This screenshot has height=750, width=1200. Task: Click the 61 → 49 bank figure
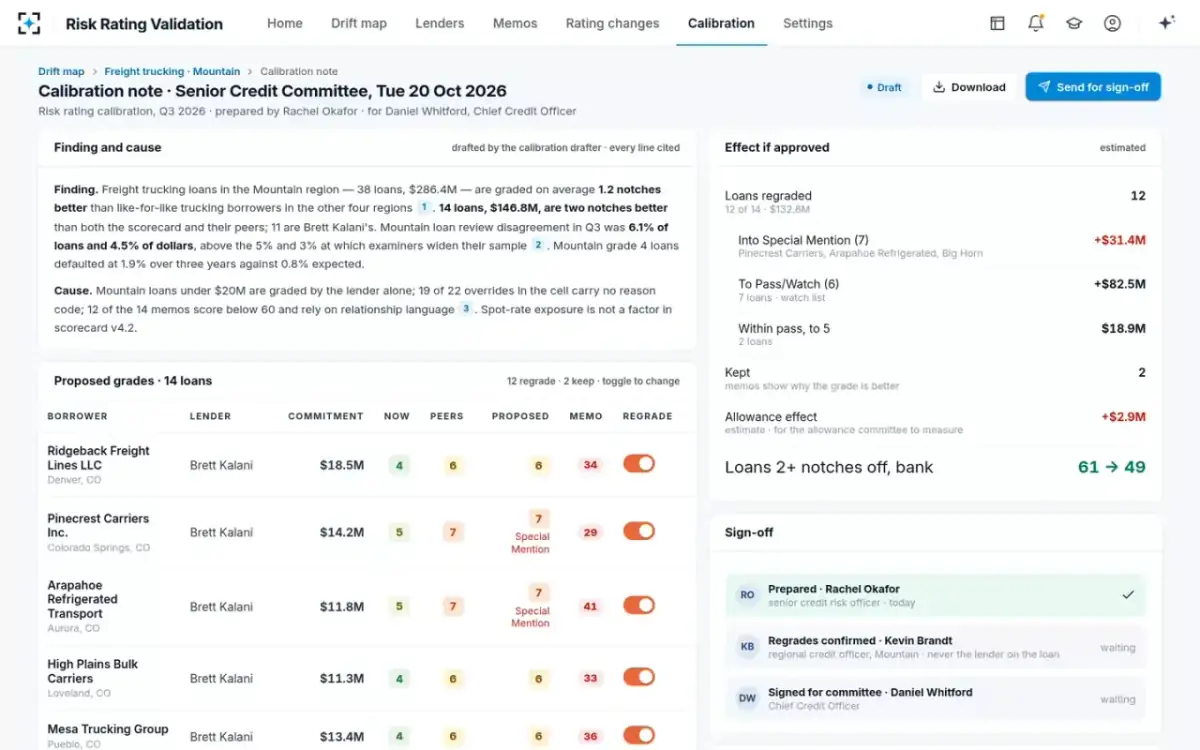pyautogui.click(x=1111, y=467)
